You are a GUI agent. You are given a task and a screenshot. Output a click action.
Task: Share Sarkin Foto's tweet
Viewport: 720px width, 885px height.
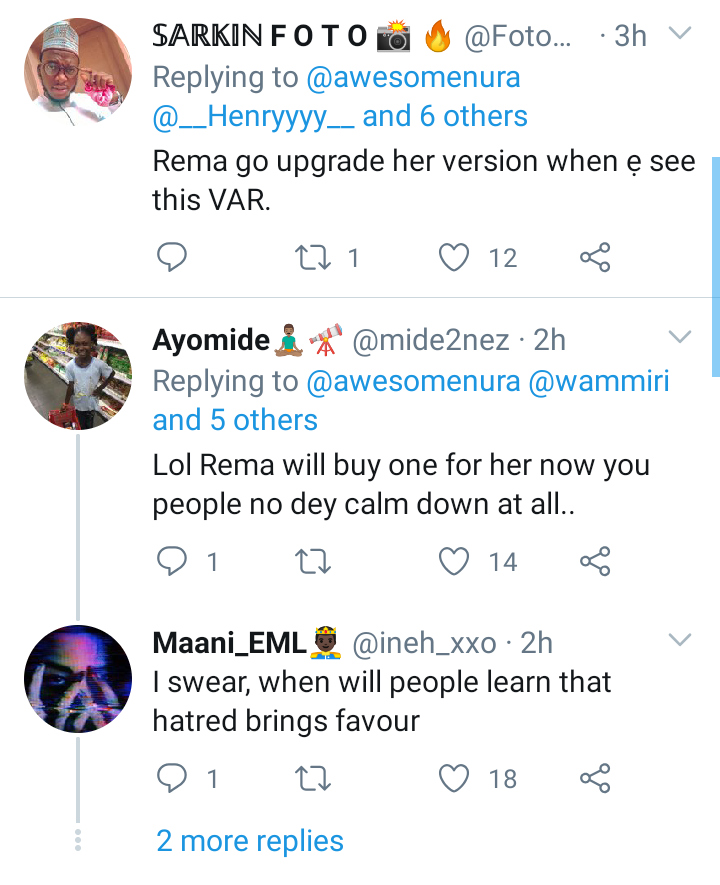pyautogui.click(x=595, y=258)
